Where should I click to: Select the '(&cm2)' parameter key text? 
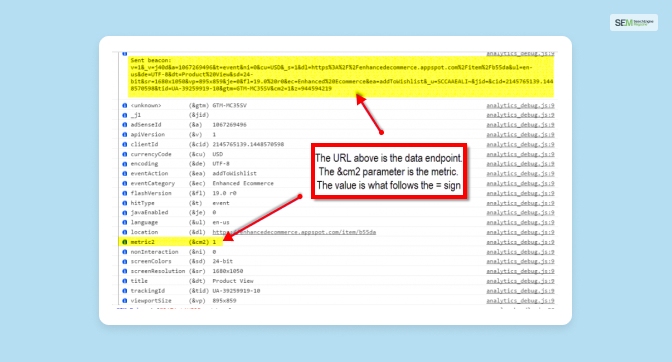click(x=199, y=242)
